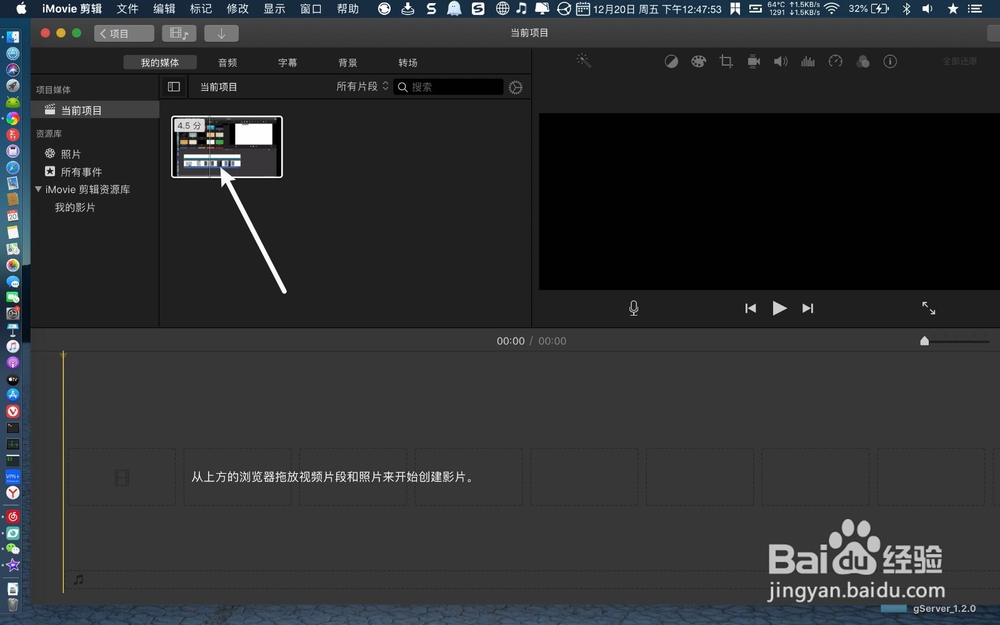Toggle fullscreen preview mode

coord(928,308)
